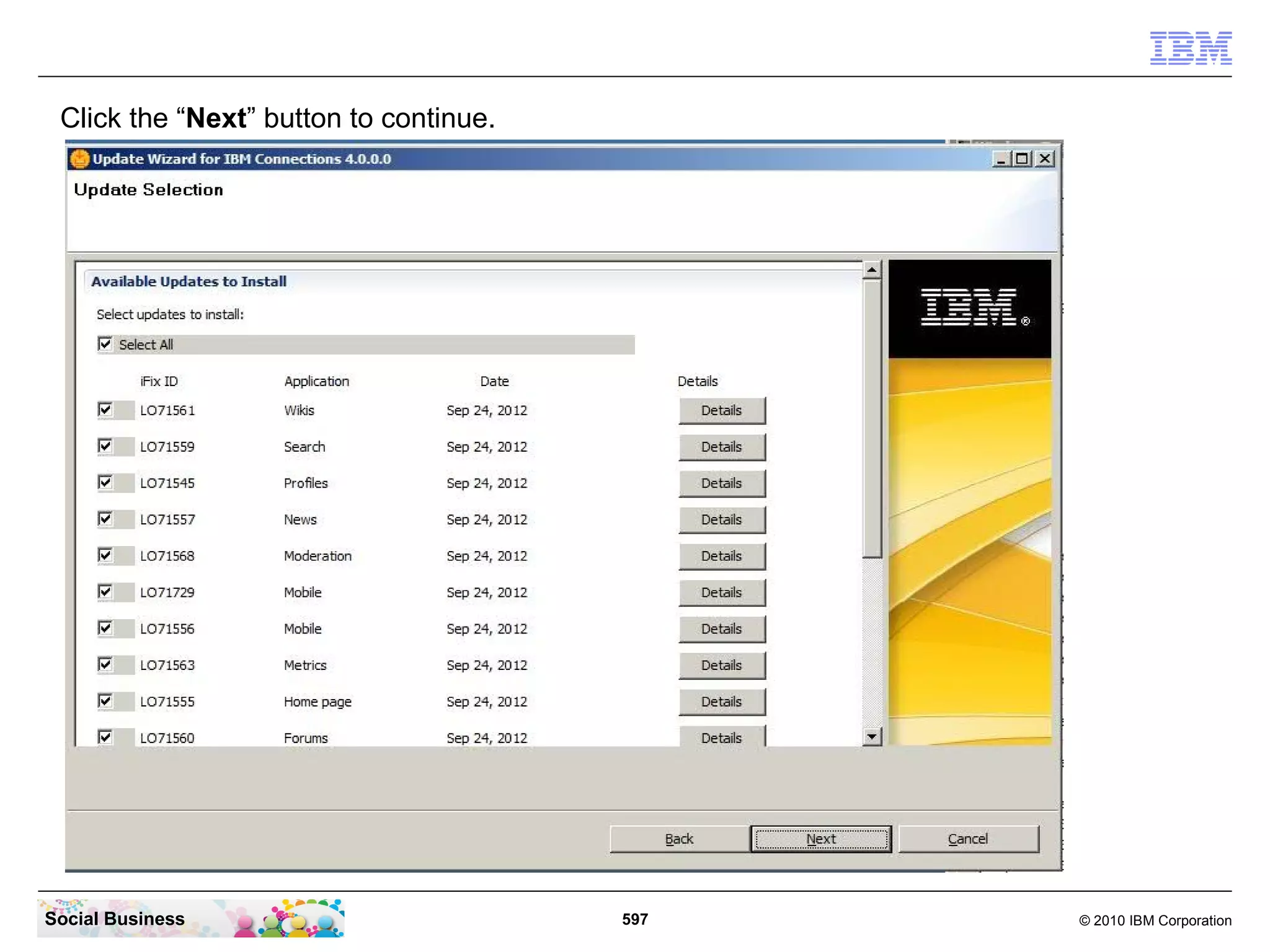Open Details for the Profiles fix

[x=722, y=483]
